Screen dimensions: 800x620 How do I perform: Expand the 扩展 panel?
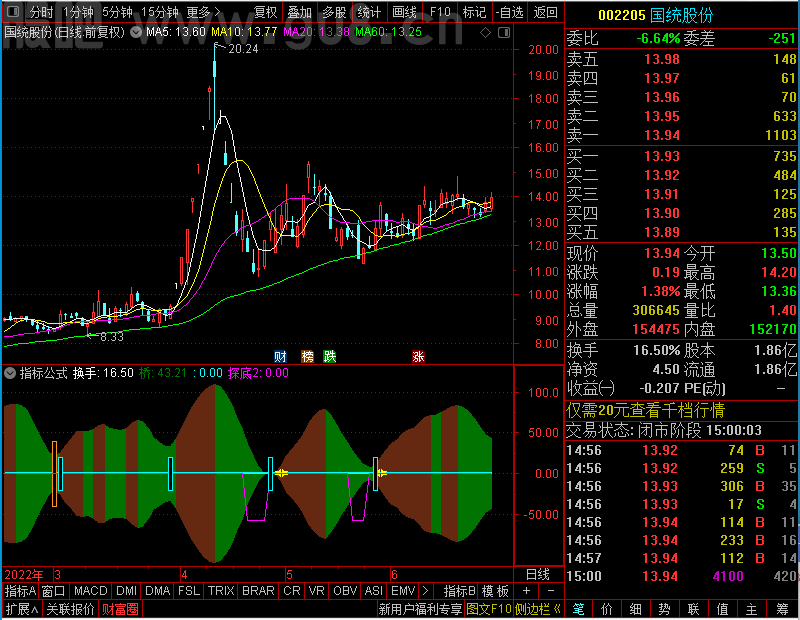21,609
